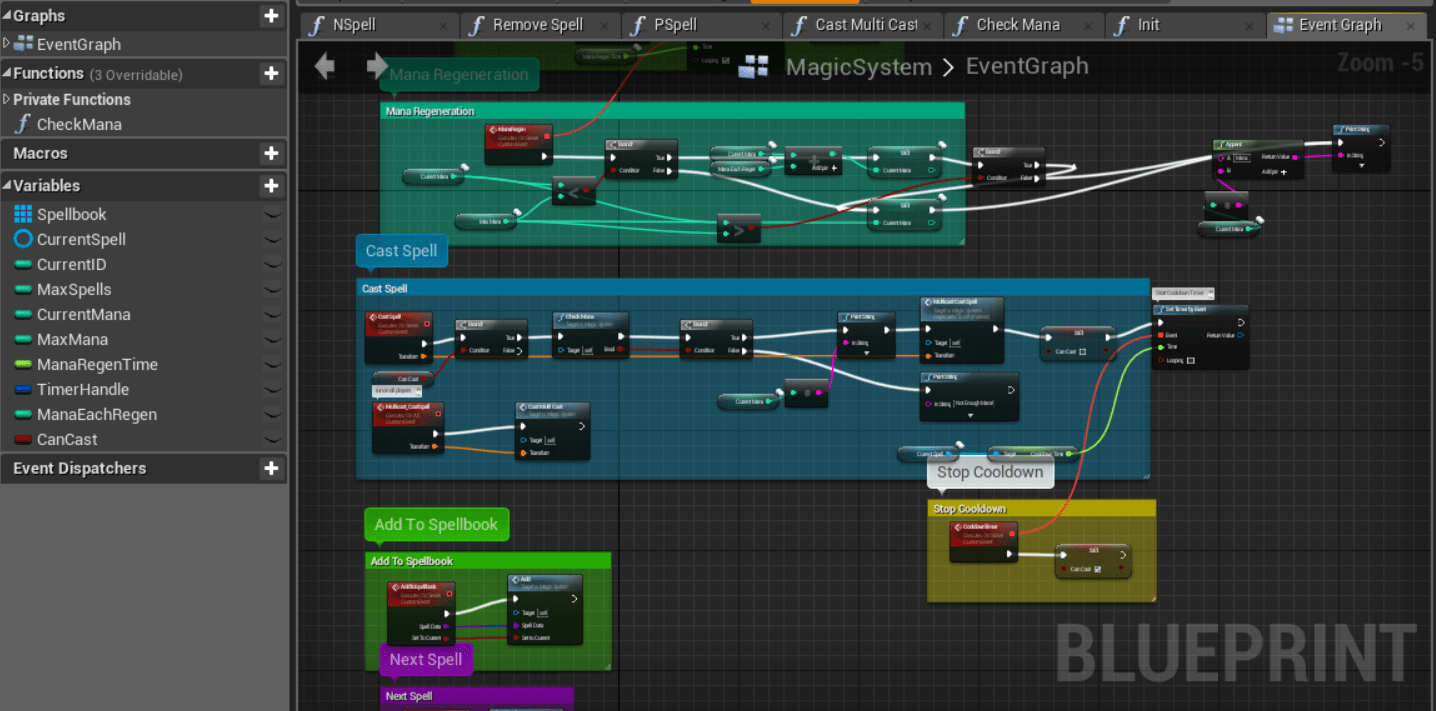Select the ManaRegen red custom event node

point(518,144)
